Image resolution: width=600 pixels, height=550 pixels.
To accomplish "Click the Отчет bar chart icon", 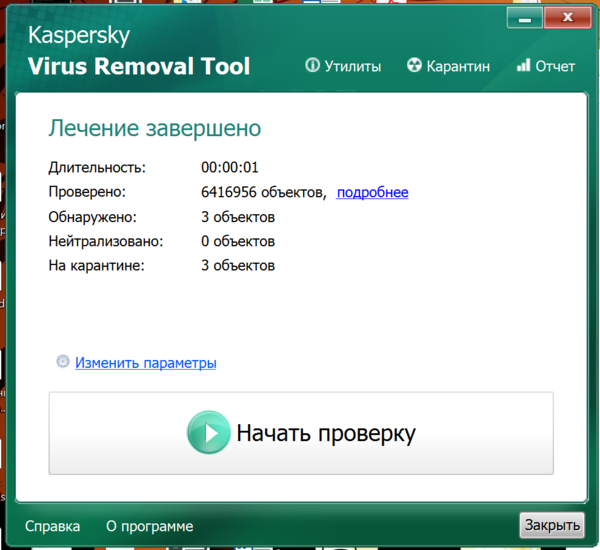I will tap(523, 67).
